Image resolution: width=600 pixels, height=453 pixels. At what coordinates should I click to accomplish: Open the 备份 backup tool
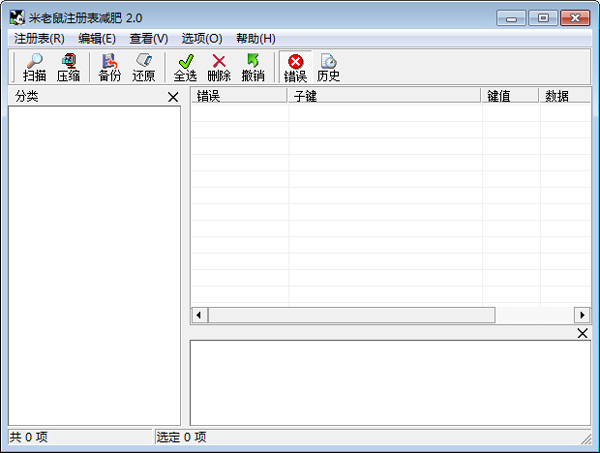109,67
